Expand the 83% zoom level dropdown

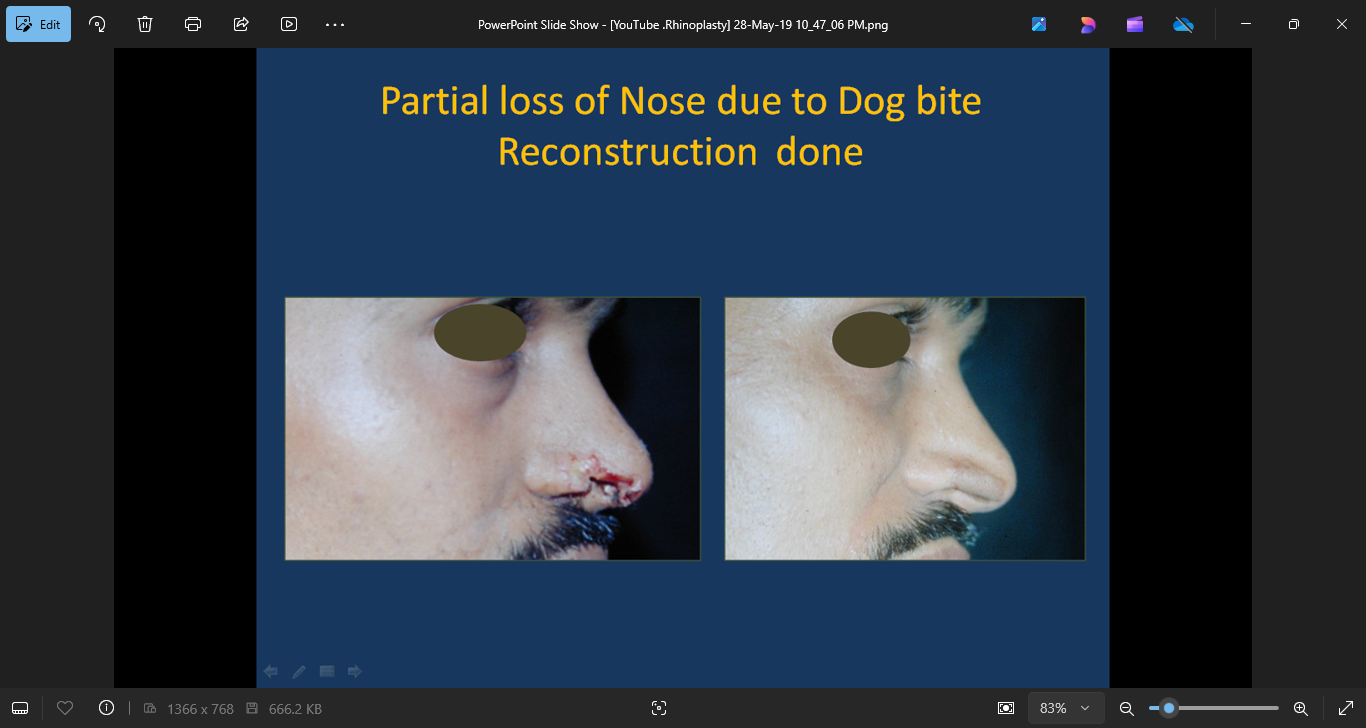point(1066,708)
